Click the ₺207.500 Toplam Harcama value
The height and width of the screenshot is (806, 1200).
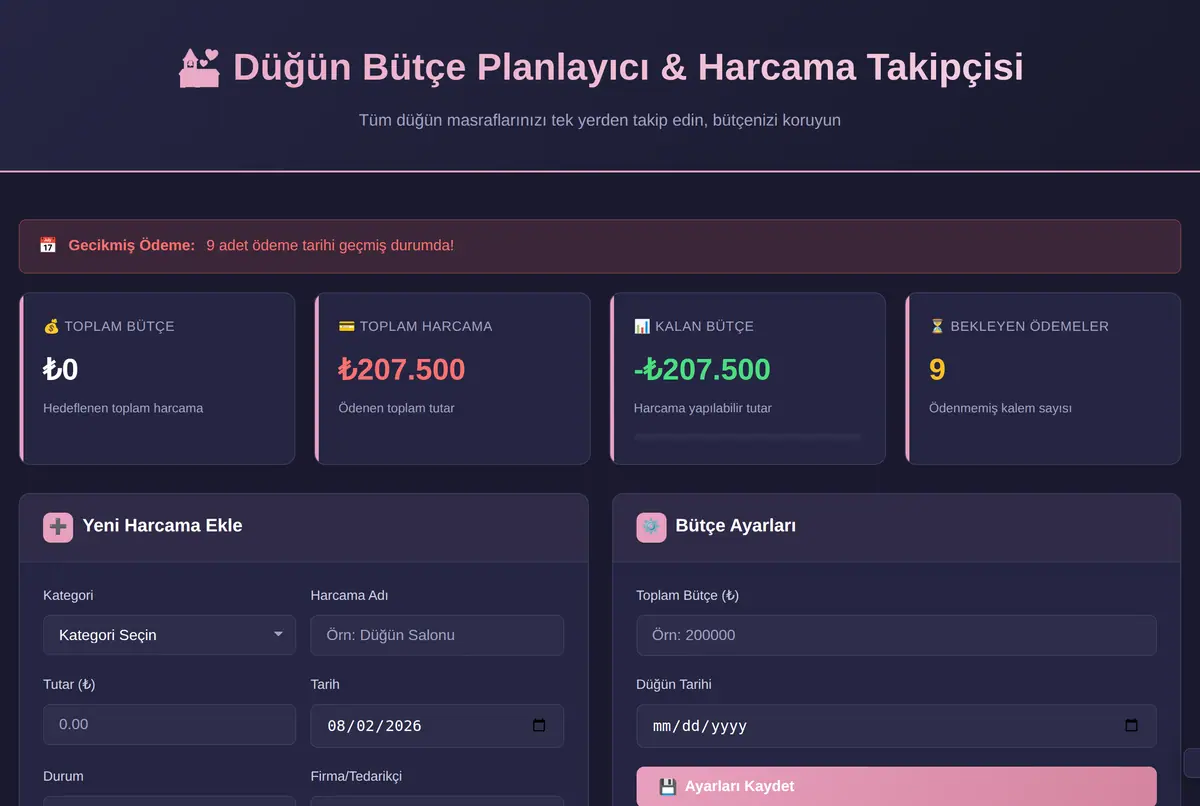pyautogui.click(x=402, y=370)
